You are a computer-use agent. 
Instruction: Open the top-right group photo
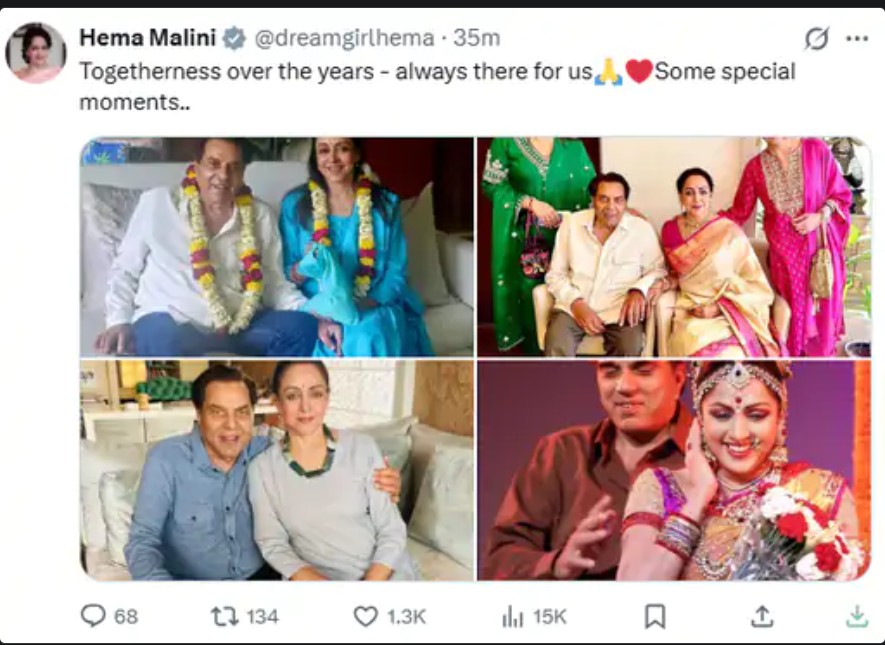[x=673, y=247]
